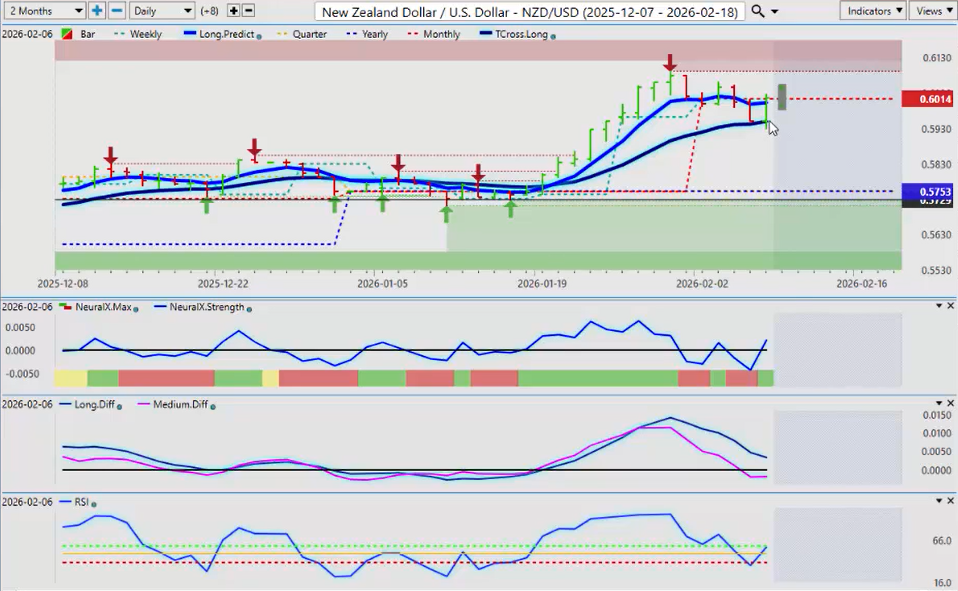Toggle the TCross.Long legend line
This screenshot has height=591, width=958.
(x=516, y=34)
